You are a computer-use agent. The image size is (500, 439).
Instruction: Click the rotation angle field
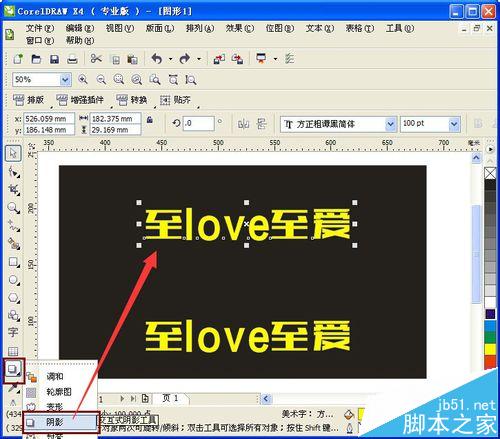tap(198, 123)
